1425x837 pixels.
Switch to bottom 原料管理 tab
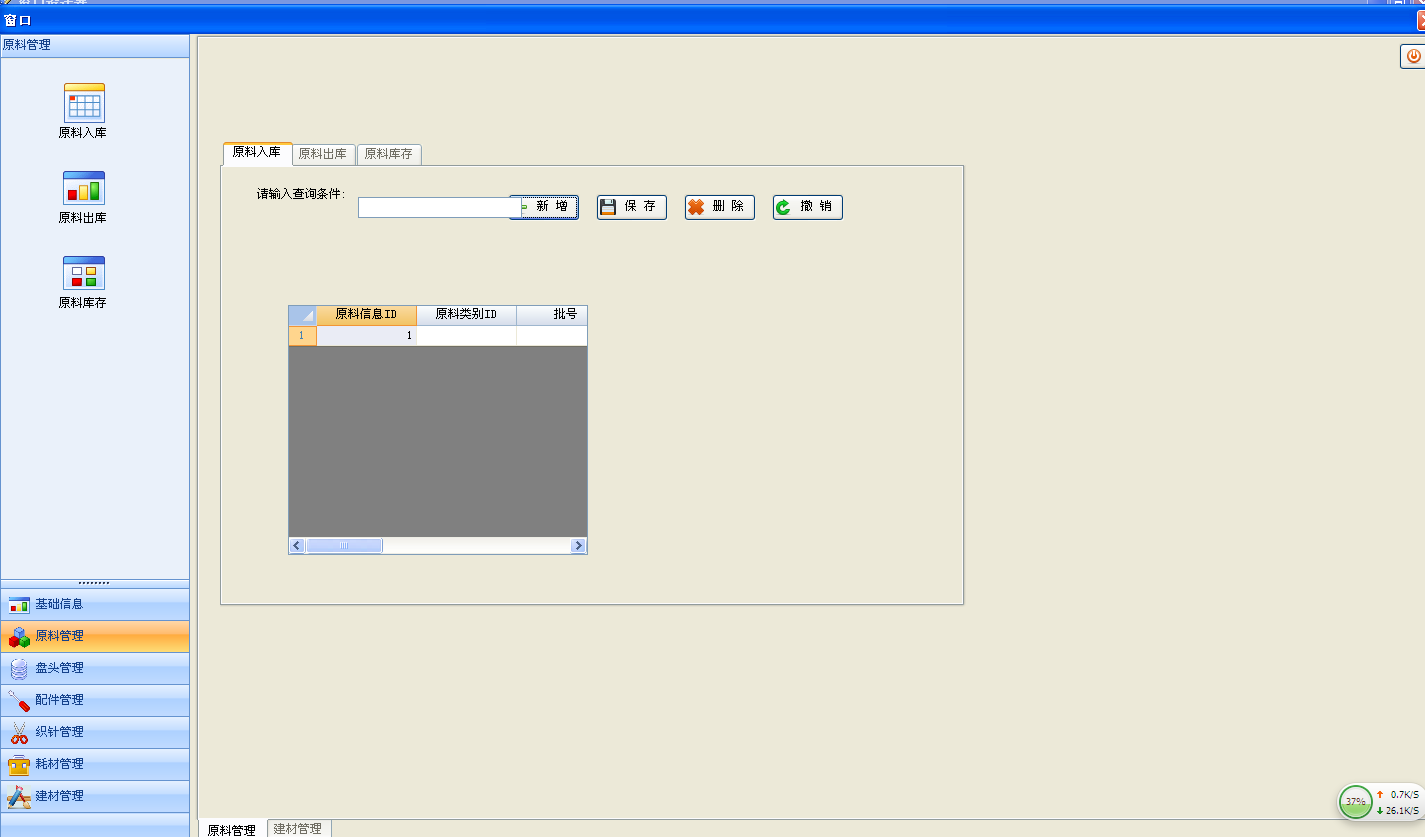232,829
